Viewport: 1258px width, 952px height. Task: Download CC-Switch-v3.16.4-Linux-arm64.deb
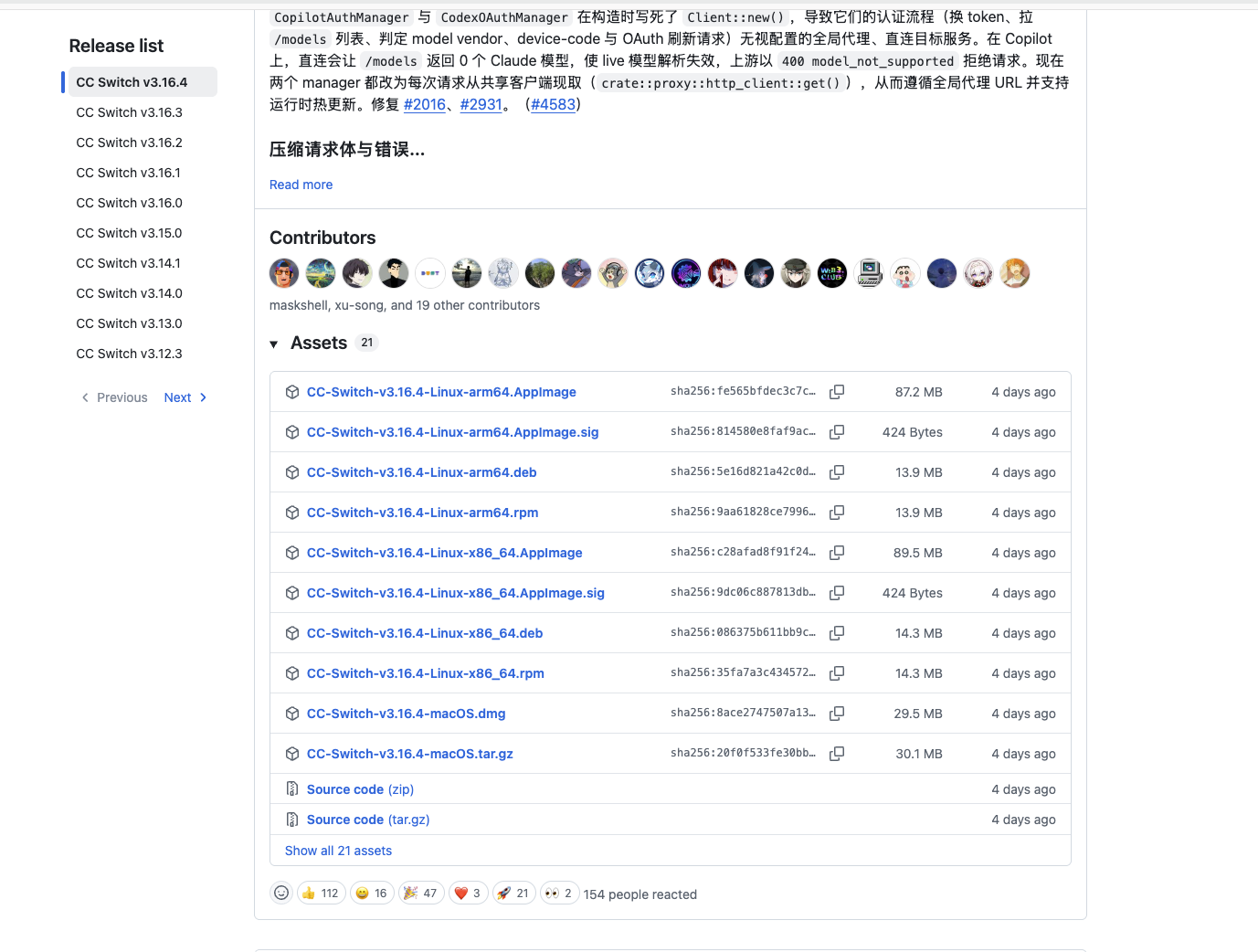tap(422, 472)
